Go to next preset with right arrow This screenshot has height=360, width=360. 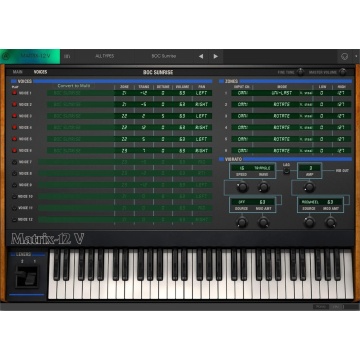click(216, 56)
